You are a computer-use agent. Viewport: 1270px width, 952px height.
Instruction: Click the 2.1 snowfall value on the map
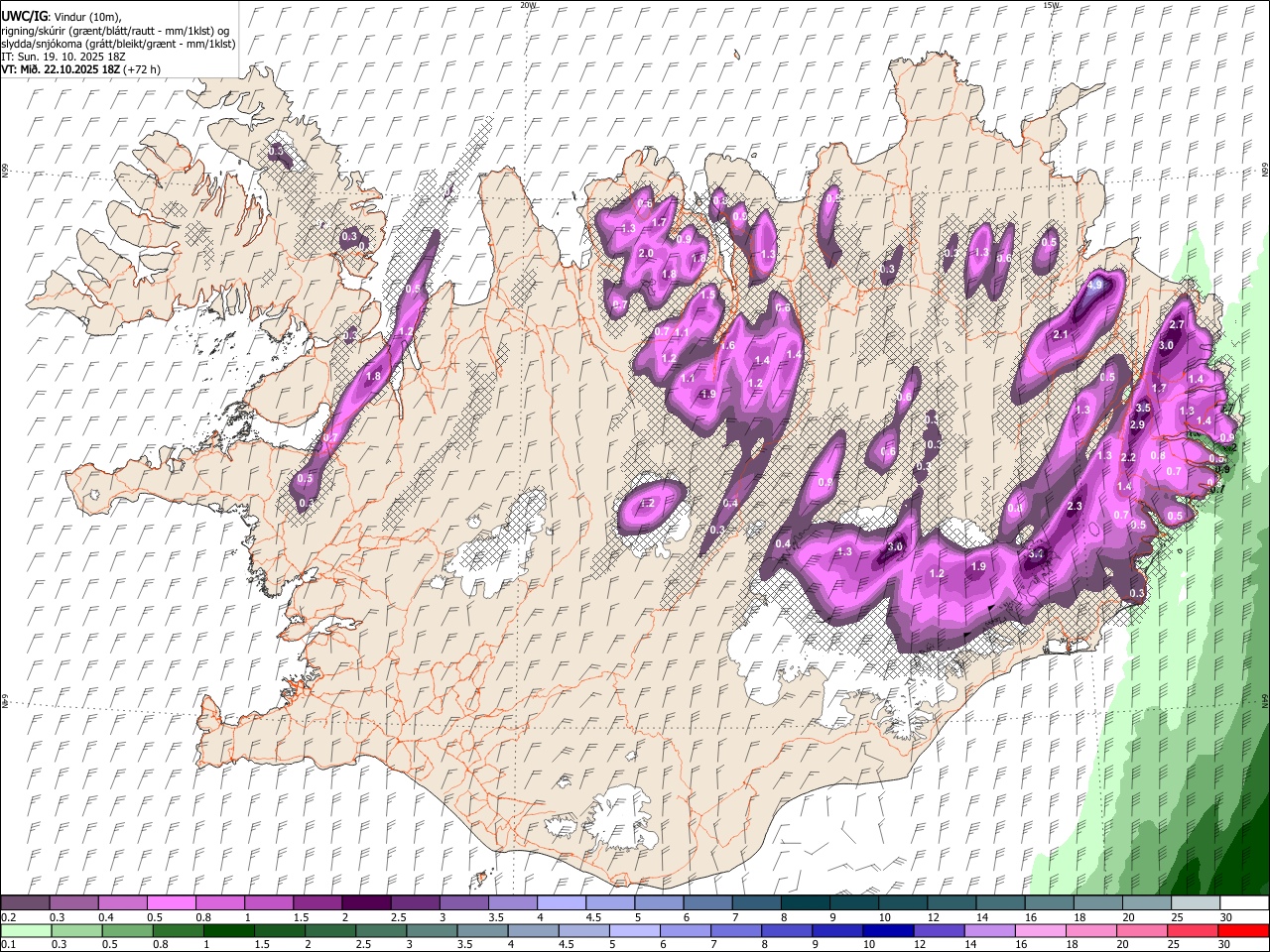[1060, 335]
